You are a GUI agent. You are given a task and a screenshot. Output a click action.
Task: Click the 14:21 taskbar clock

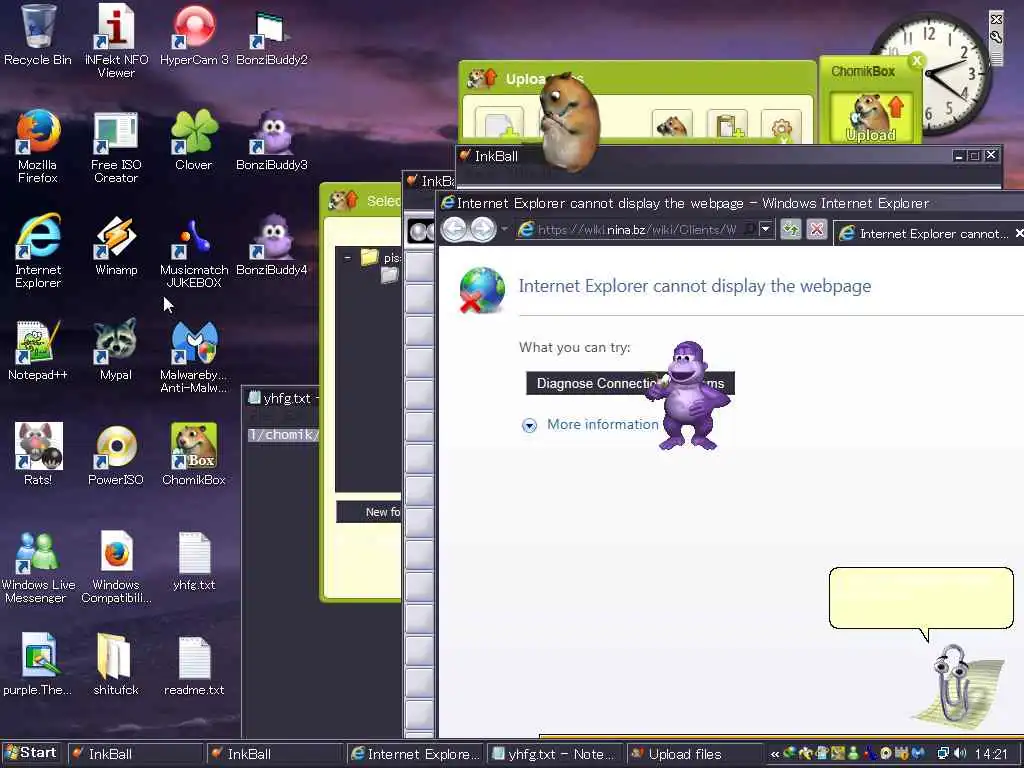991,754
